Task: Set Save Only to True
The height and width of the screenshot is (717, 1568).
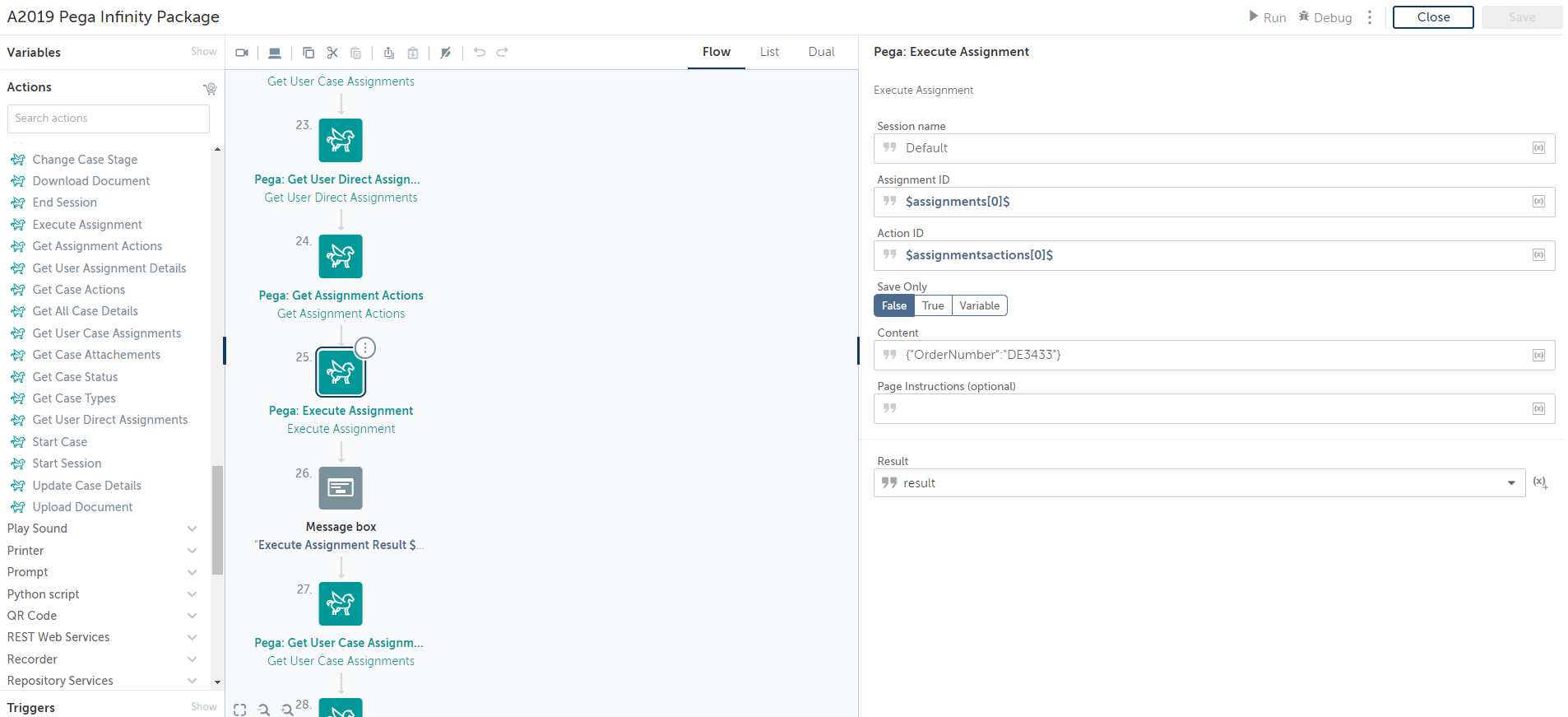Action: point(933,305)
